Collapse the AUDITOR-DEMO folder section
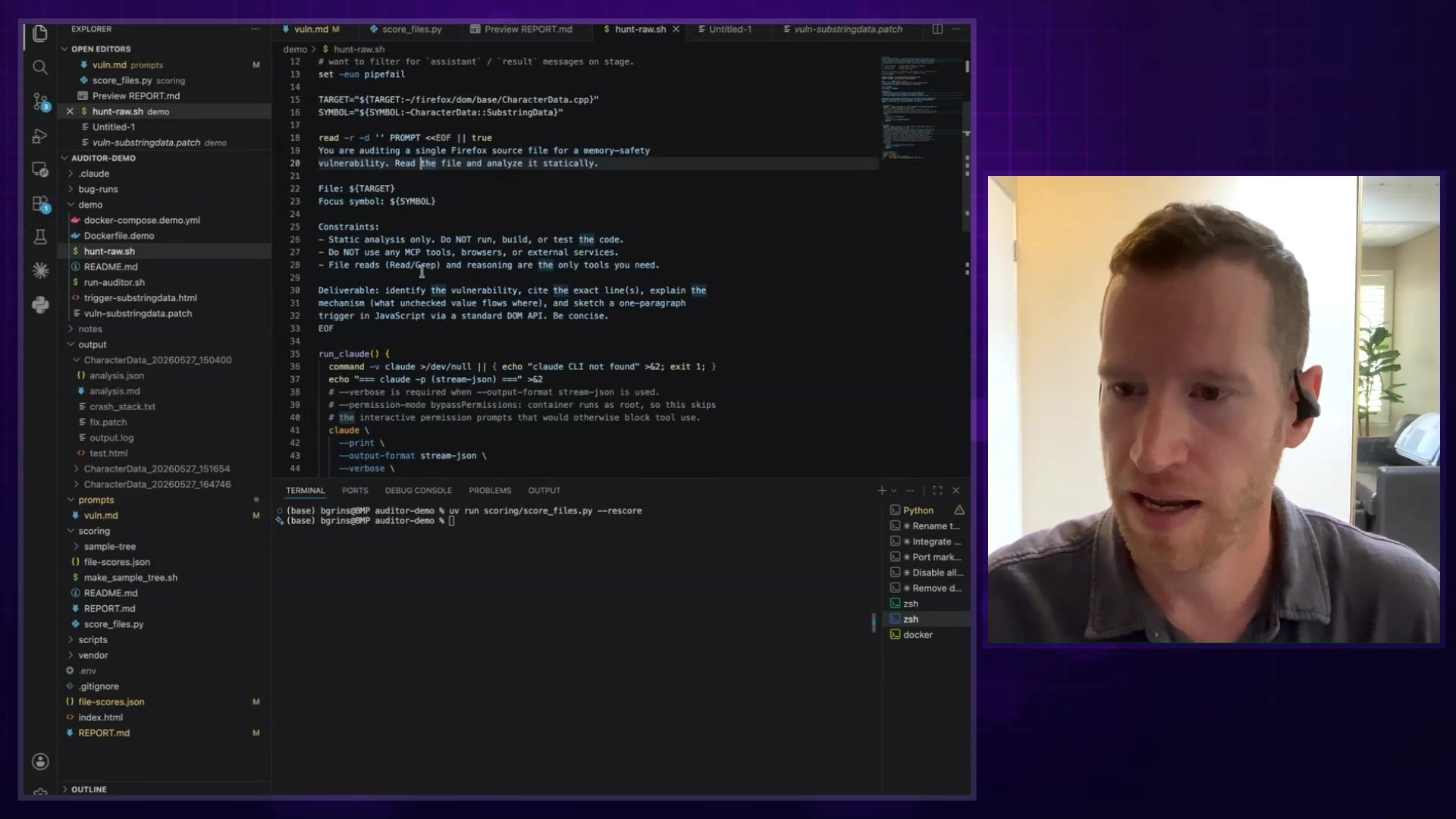The image size is (1456, 819). click(x=64, y=158)
